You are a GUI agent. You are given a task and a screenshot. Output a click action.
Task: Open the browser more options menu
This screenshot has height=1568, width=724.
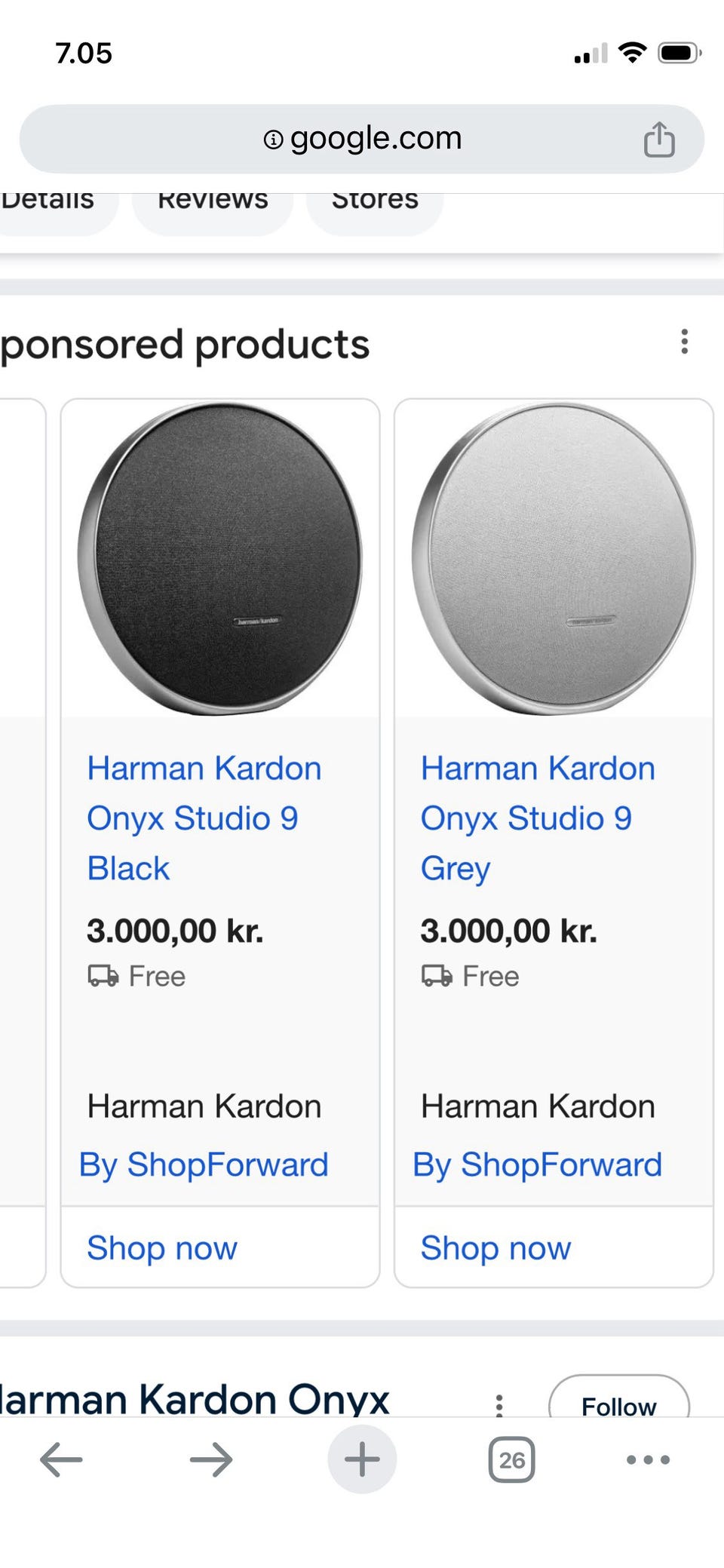pos(648,1459)
